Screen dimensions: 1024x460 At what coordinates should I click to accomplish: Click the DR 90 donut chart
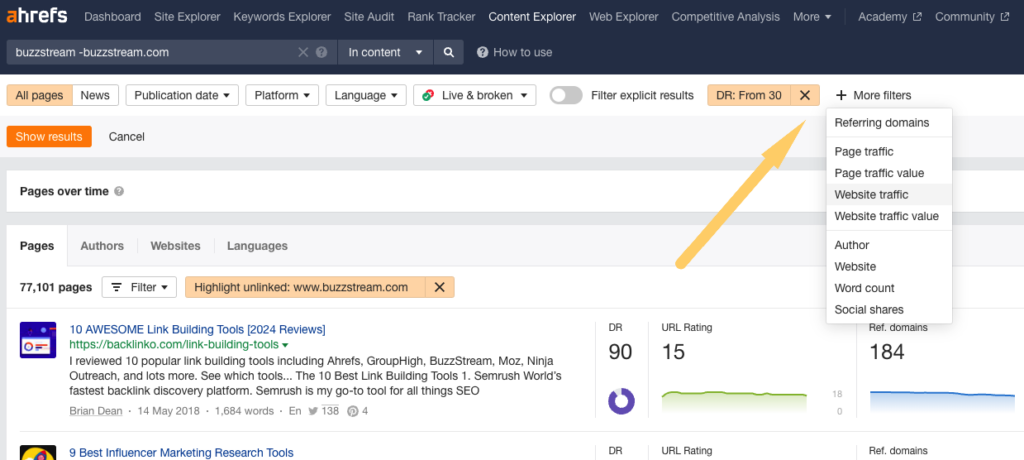[621, 401]
